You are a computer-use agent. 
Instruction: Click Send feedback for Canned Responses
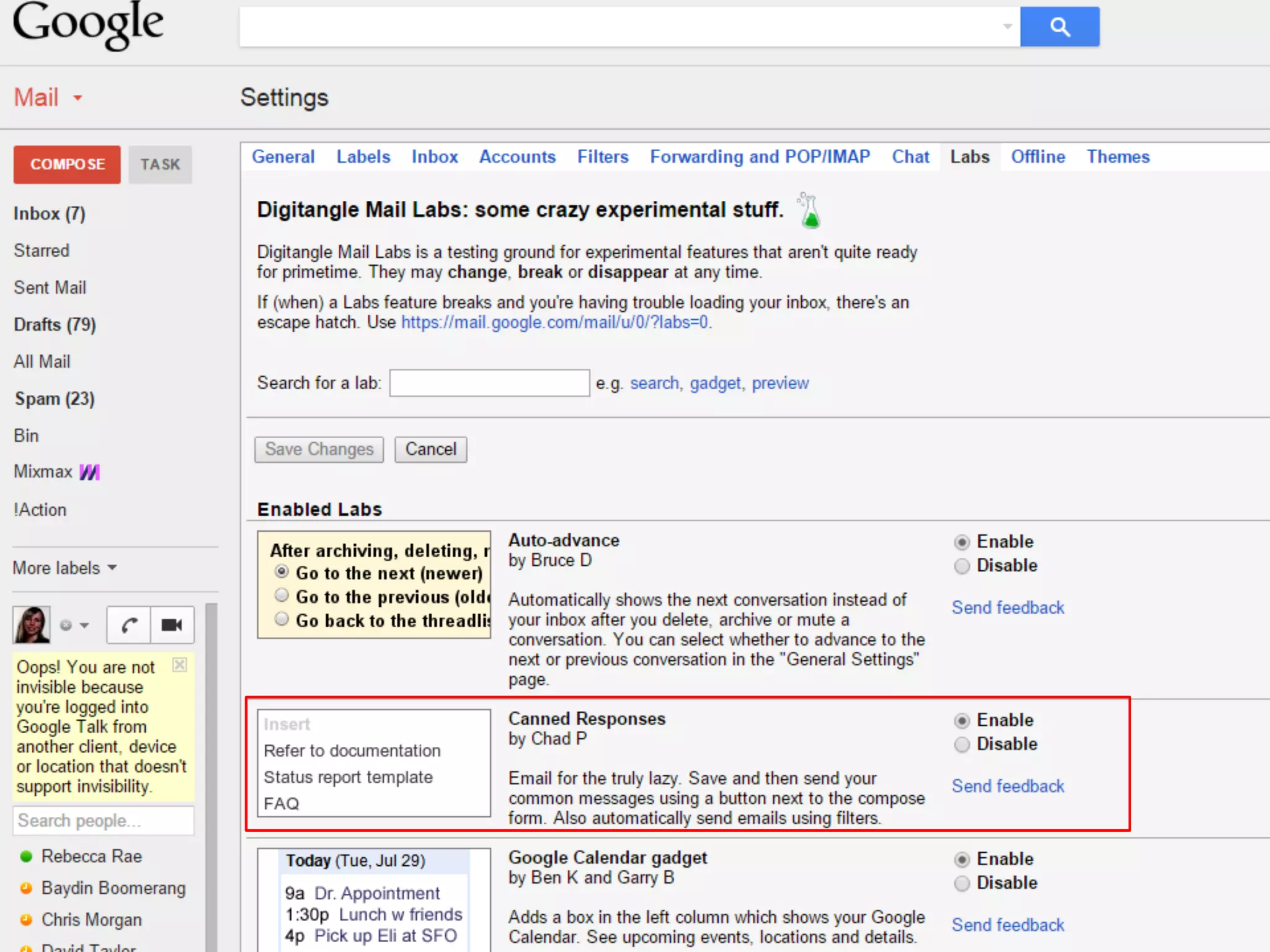1008,786
